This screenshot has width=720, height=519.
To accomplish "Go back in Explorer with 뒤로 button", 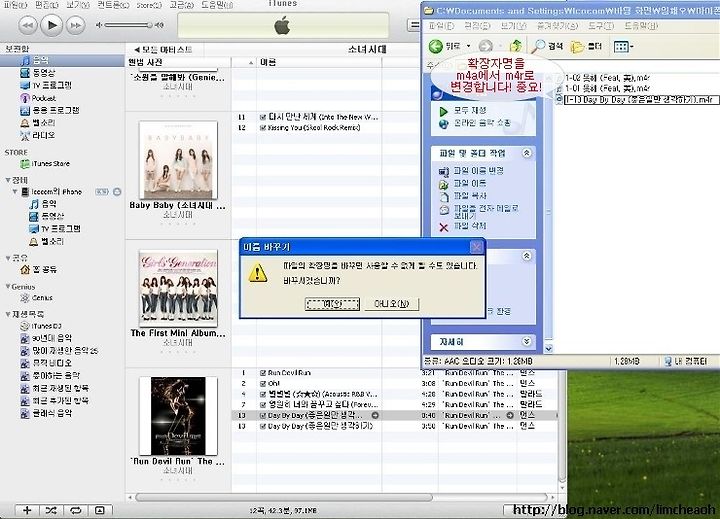I will pyautogui.click(x=444, y=46).
